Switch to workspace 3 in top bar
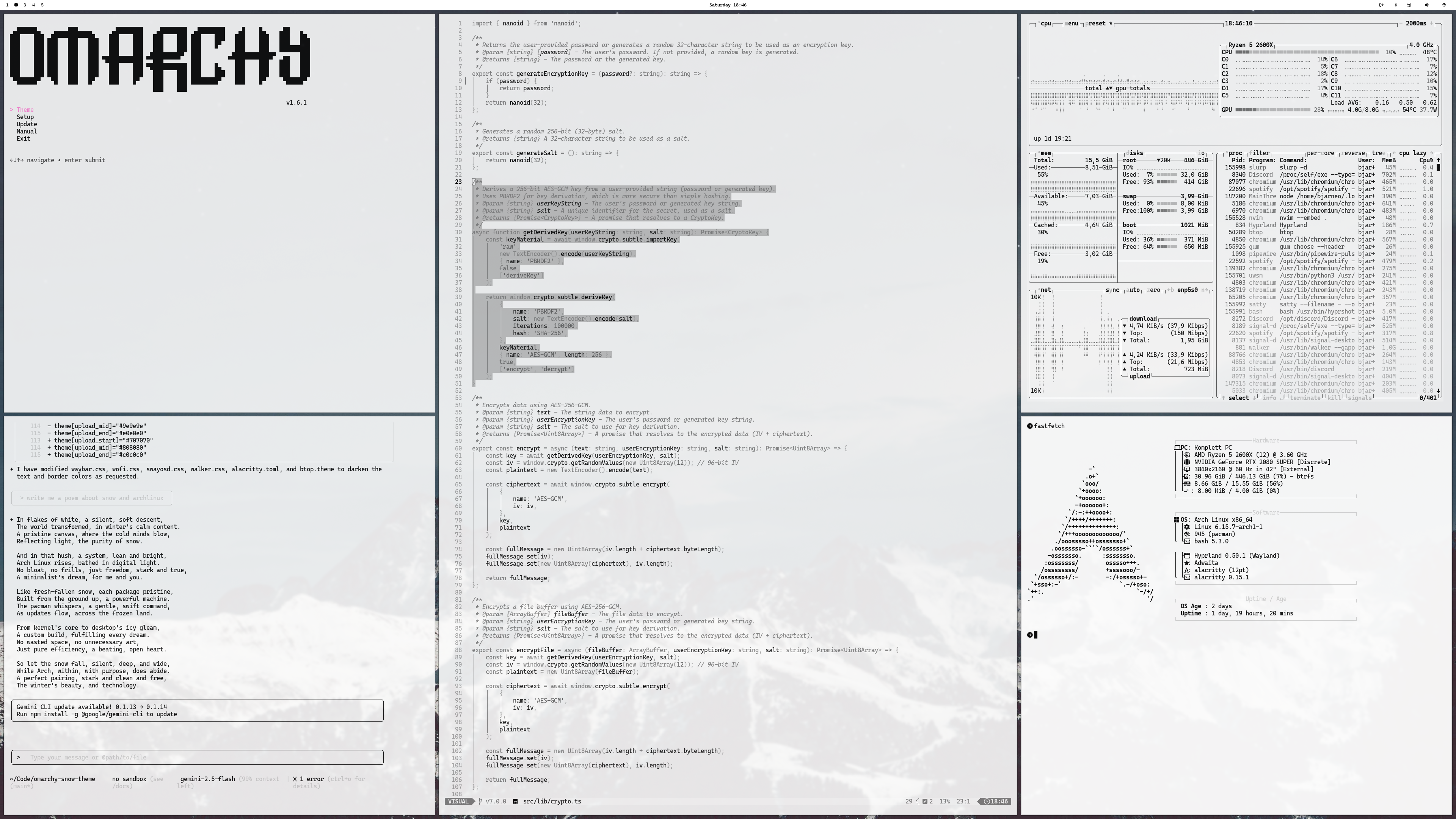The image size is (1456, 819). click(24, 5)
